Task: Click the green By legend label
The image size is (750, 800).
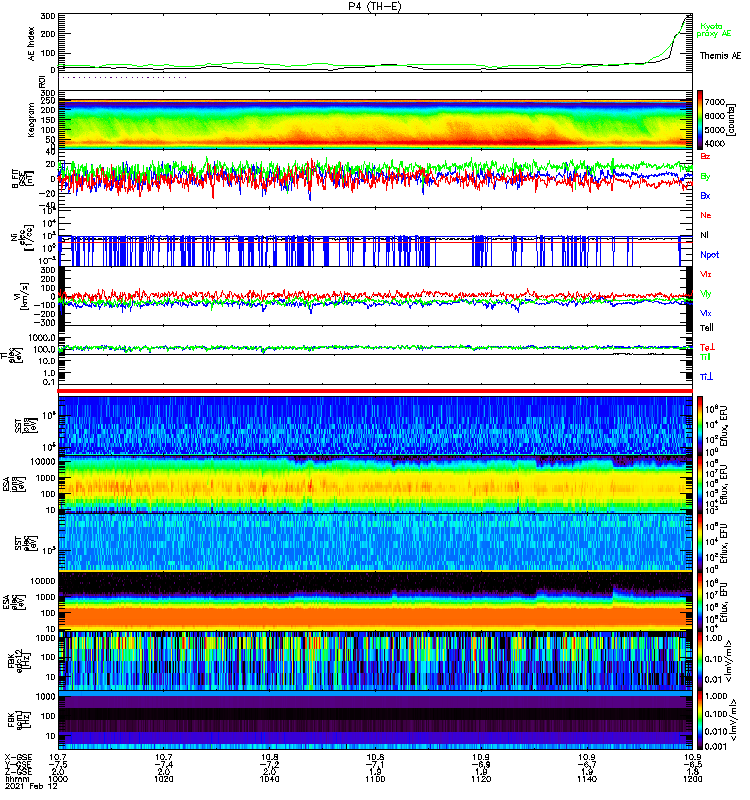Action: [705, 177]
